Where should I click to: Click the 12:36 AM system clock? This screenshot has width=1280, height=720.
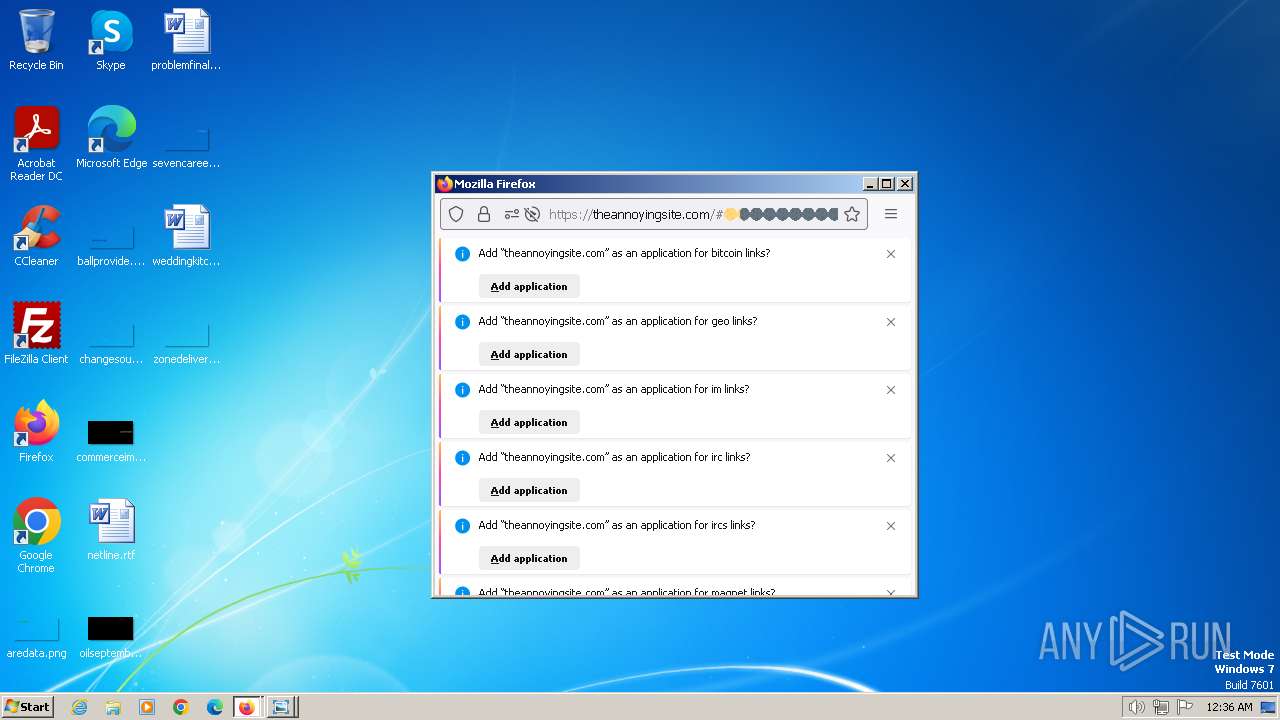pyautogui.click(x=1229, y=707)
